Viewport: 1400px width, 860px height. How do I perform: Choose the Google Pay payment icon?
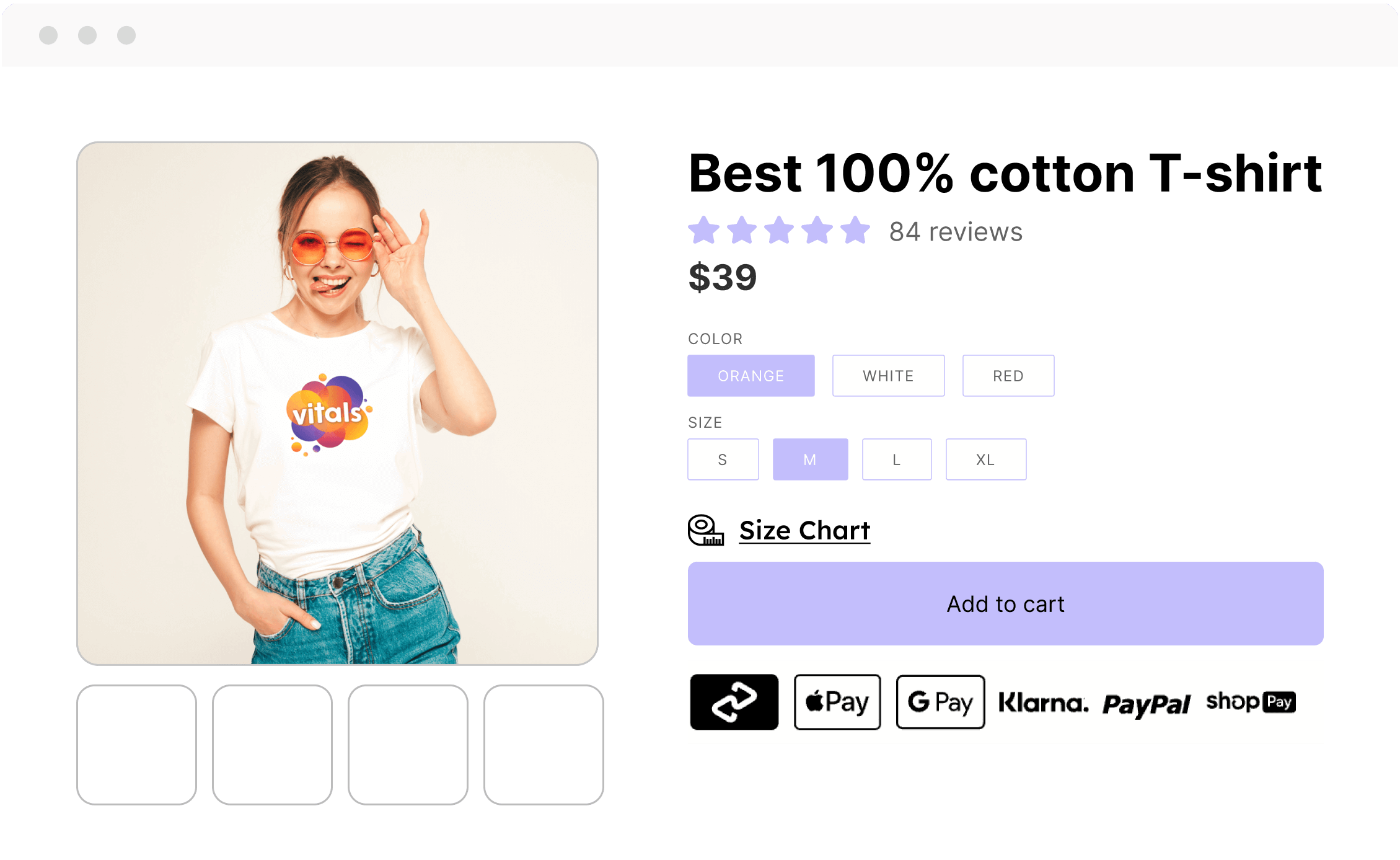pyautogui.click(x=940, y=702)
